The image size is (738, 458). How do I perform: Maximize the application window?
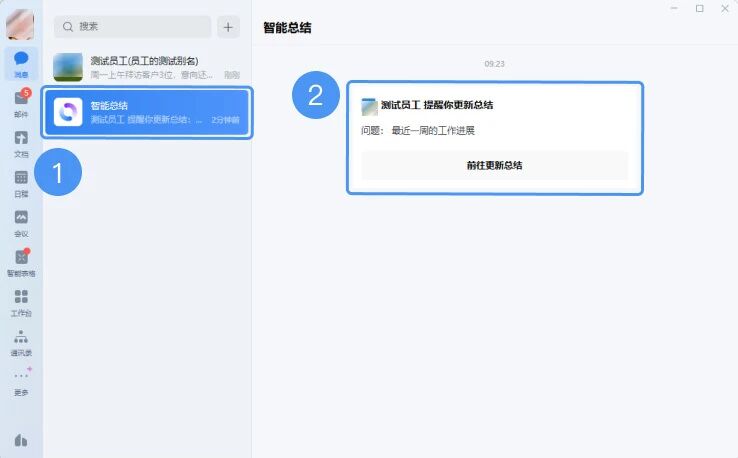pos(699,9)
